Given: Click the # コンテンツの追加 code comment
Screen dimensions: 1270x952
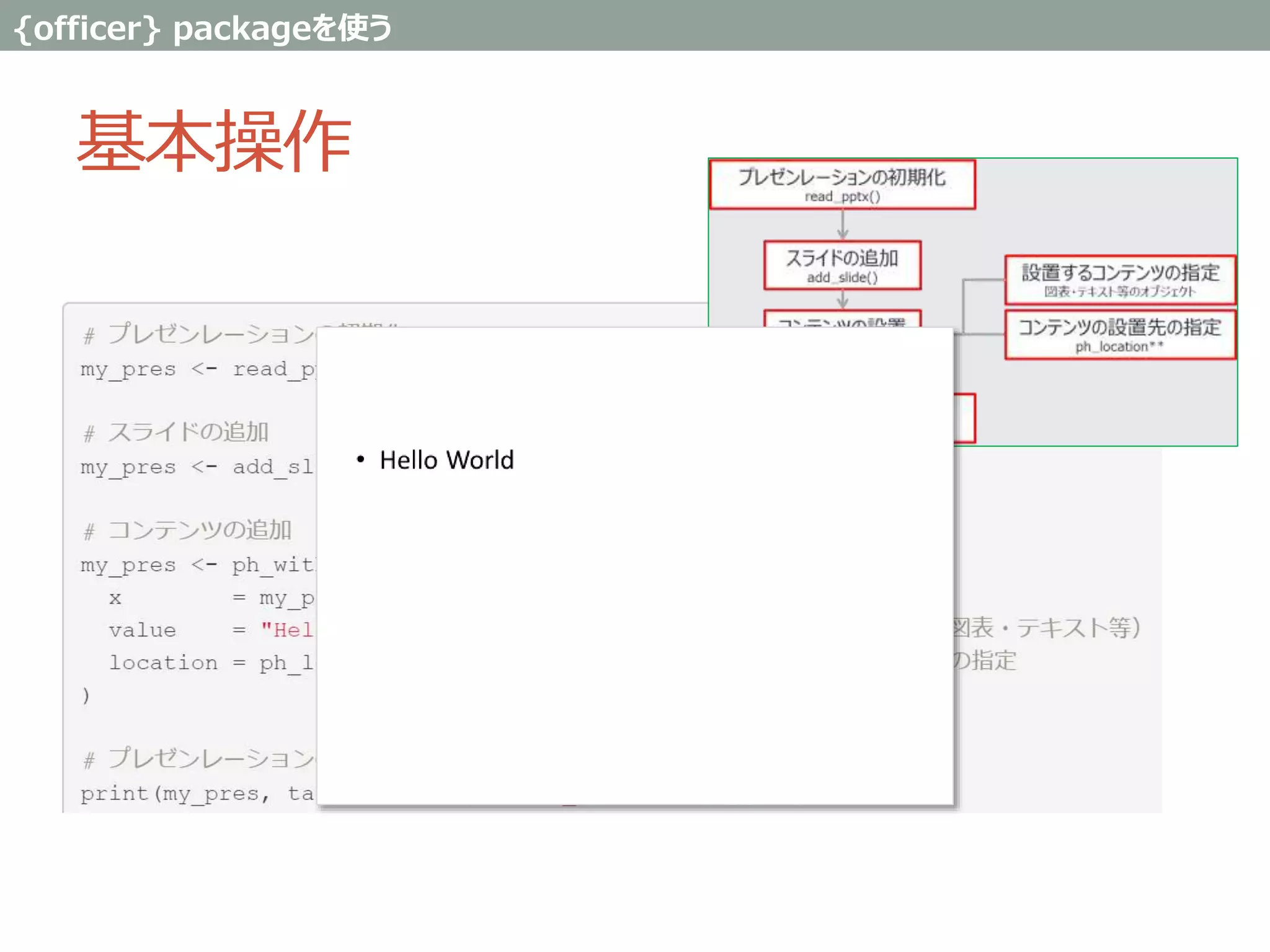Looking at the screenshot, I should tap(187, 531).
